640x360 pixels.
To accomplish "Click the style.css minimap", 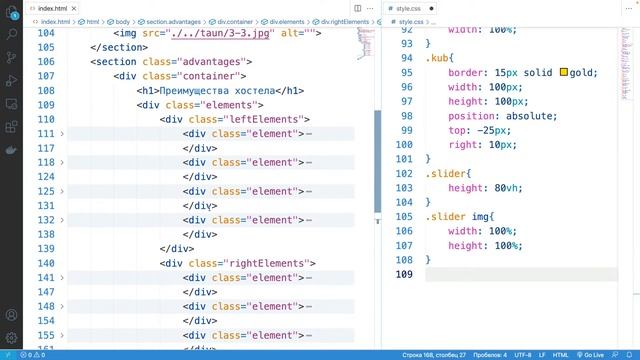I will click(x=625, y=63).
